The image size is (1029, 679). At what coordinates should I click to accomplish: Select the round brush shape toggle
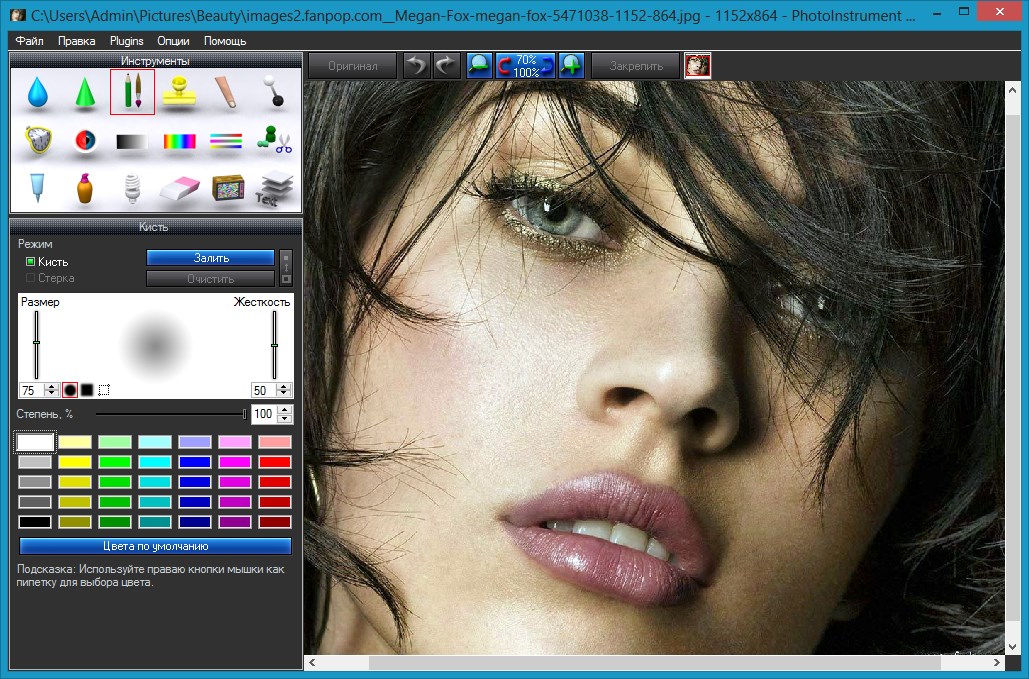(x=70, y=389)
